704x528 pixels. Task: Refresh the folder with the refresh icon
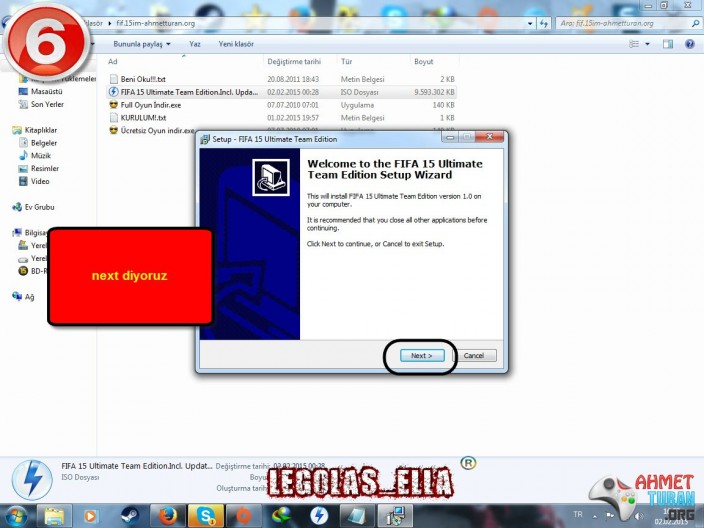[544, 23]
